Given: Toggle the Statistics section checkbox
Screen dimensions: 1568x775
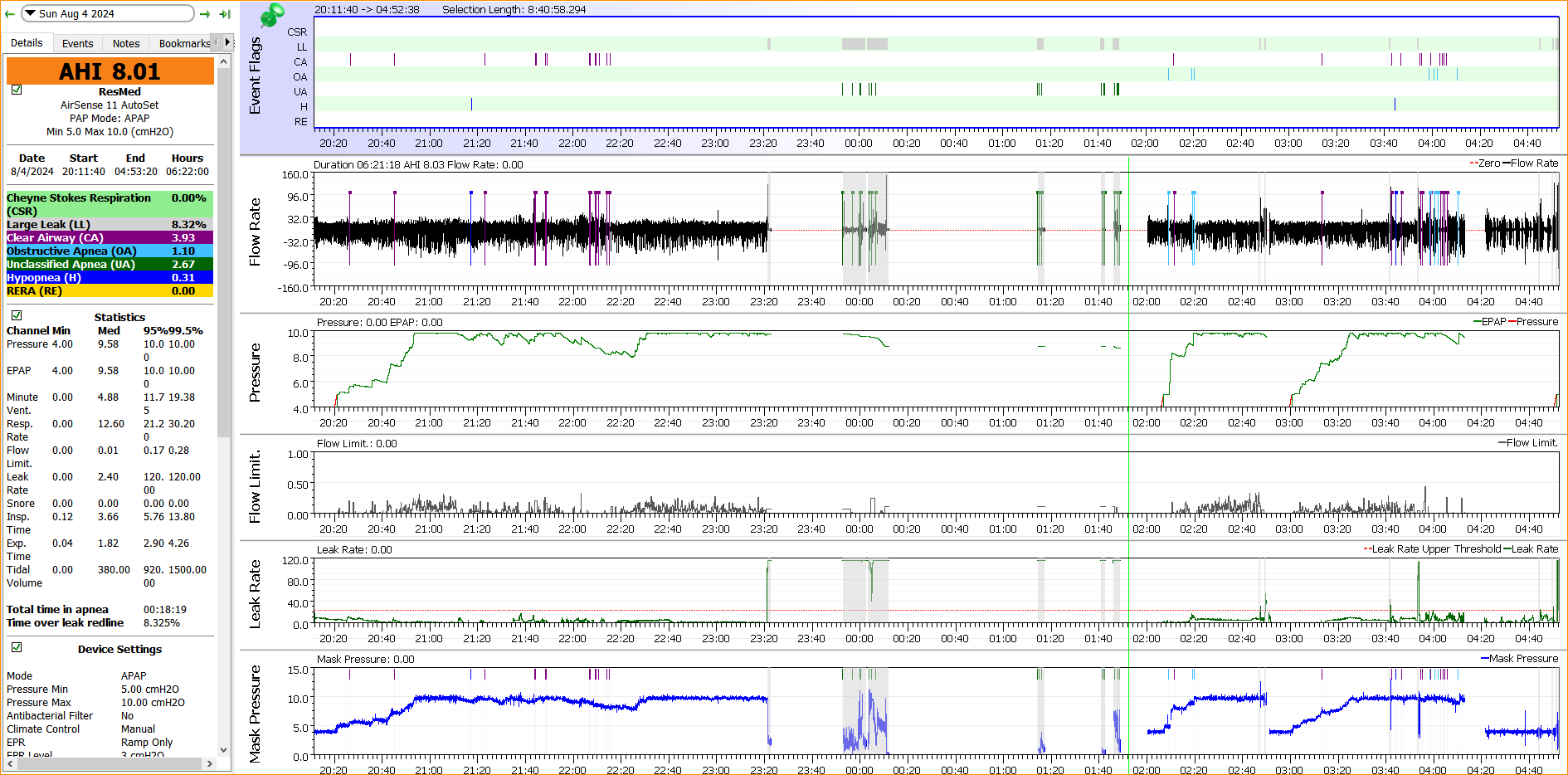Looking at the screenshot, I should [17, 315].
